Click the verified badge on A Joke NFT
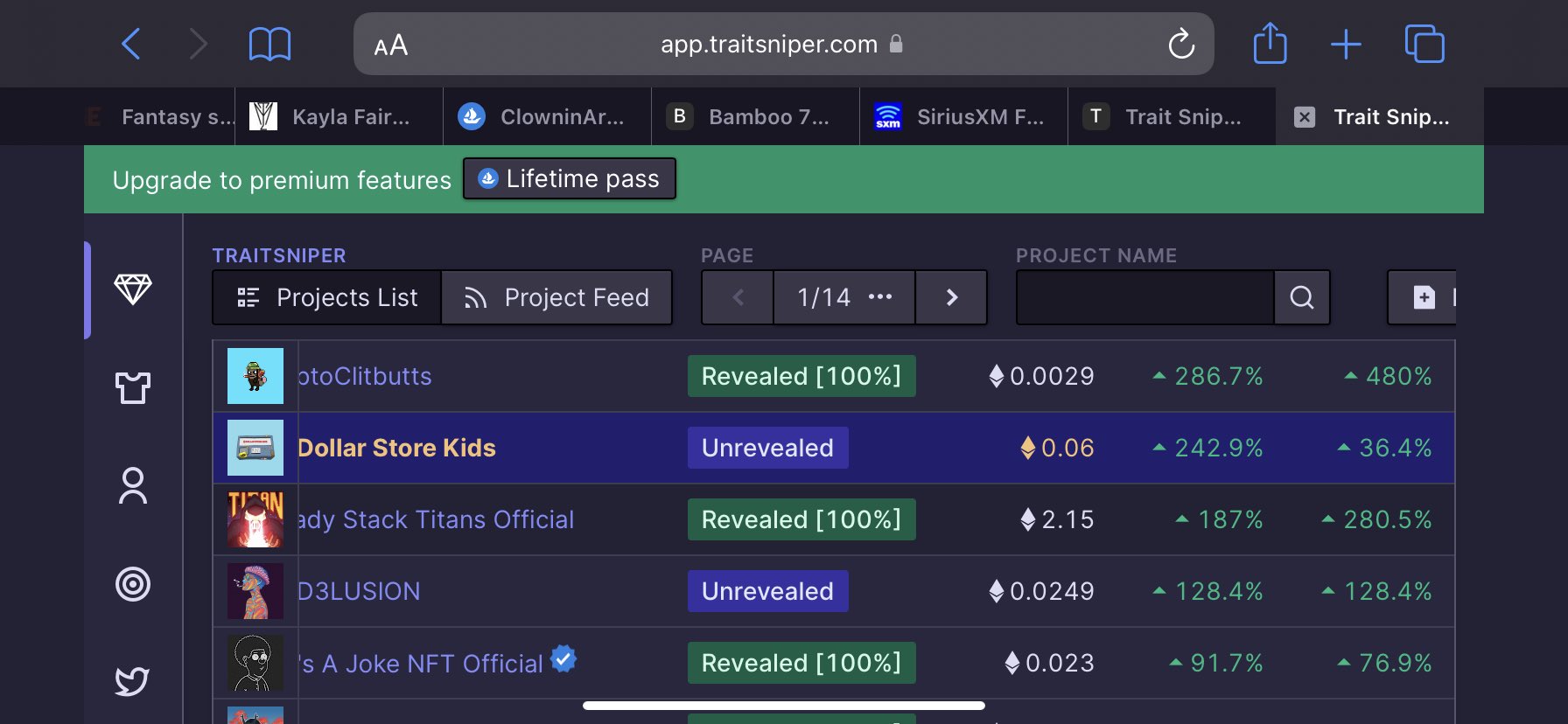 [x=563, y=658]
